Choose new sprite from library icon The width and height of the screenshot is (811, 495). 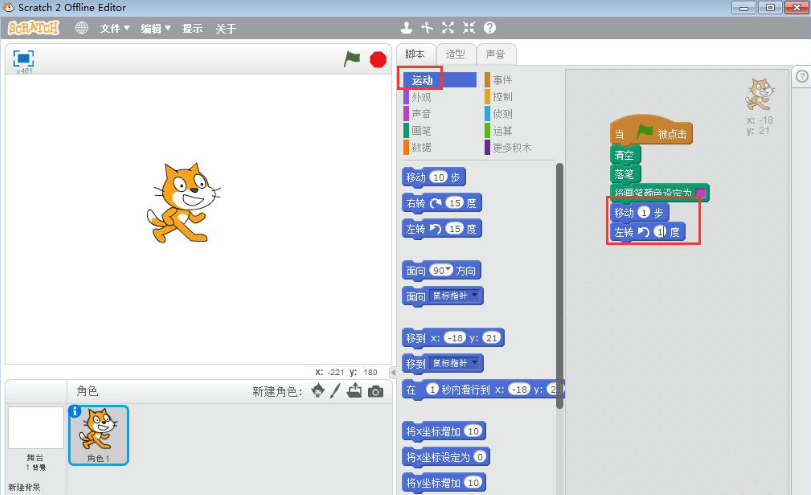click(318, 391)
